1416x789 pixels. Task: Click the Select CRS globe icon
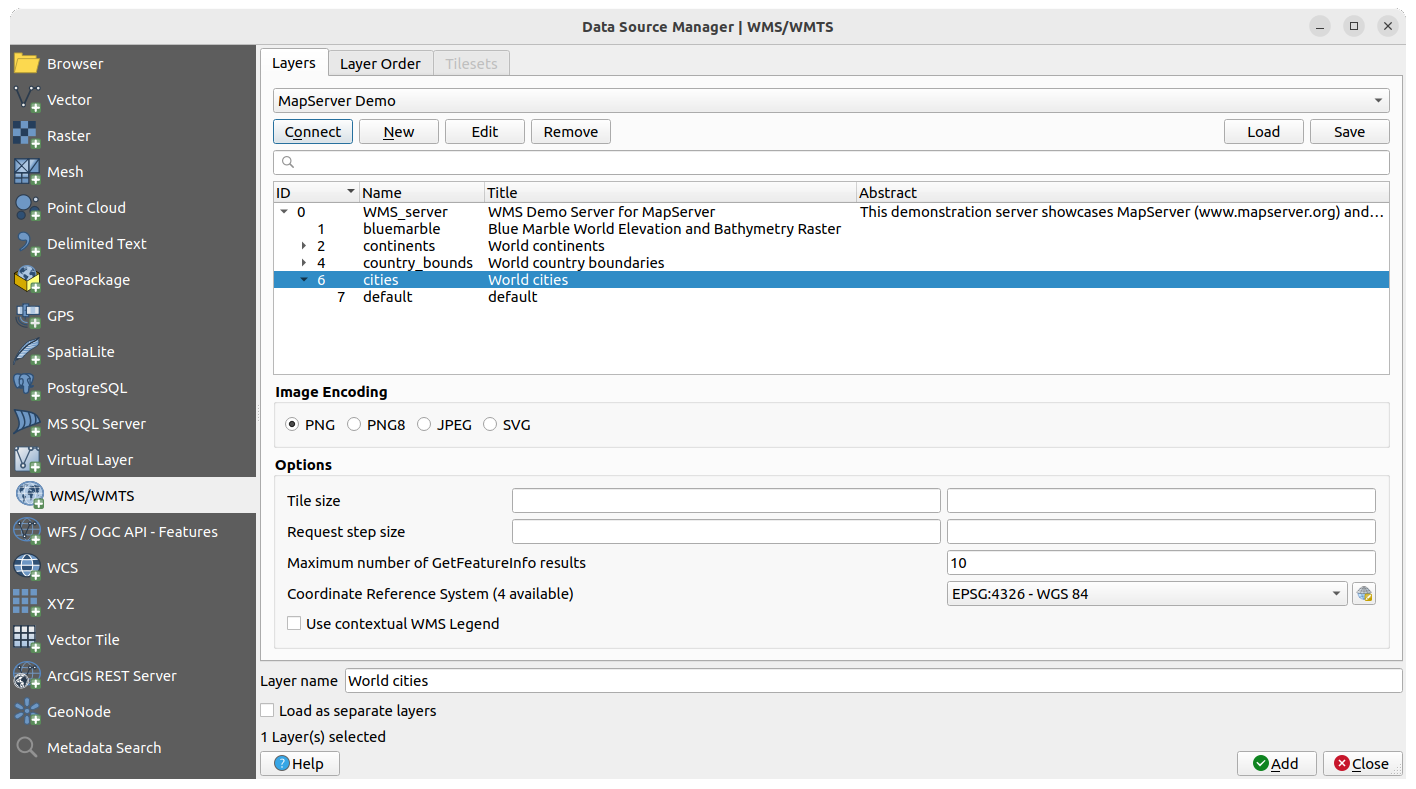pos(1363,594)
